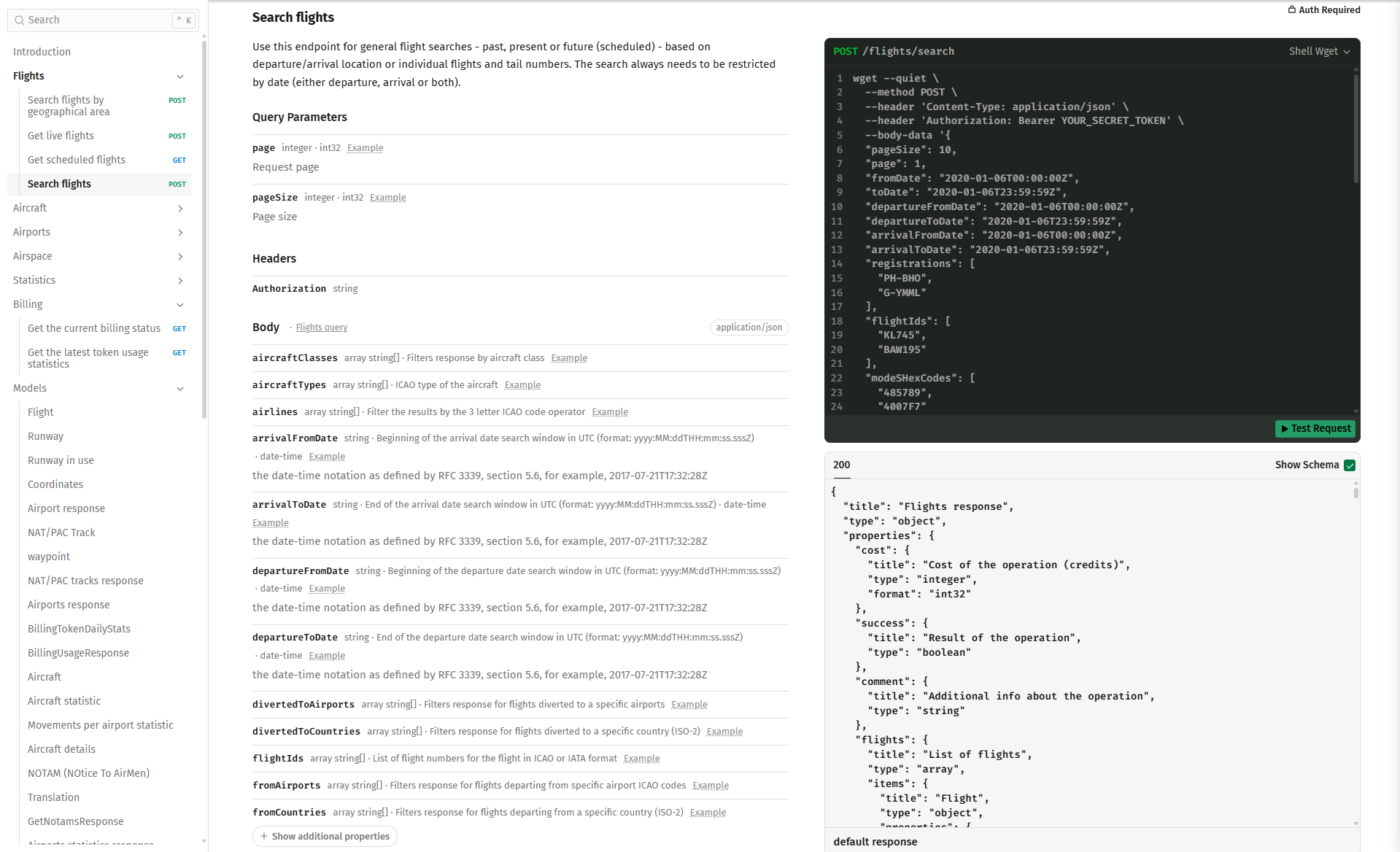Viewport: 1400px width, 852px height.
Task: Click Show additional properties button
Action: (x=325, y=836)
